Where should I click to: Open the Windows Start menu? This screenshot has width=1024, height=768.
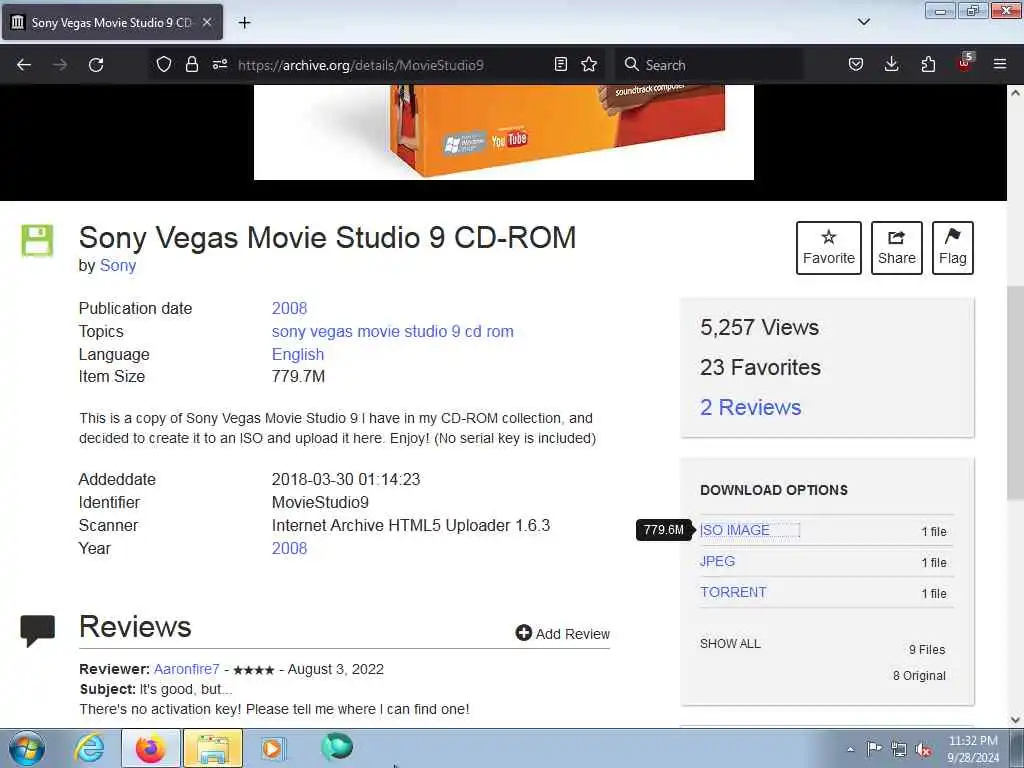tap(27, 748)
